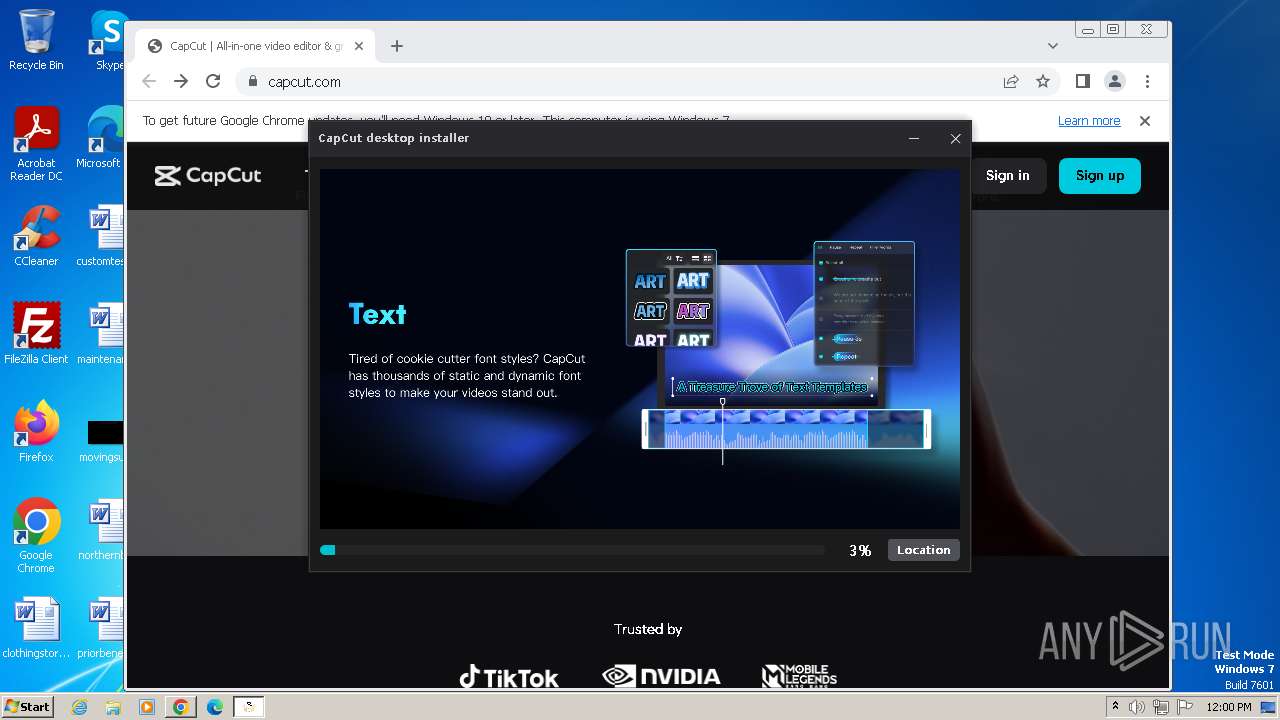
Task: Open Windows Media Player from taskbar
Action: click(147, 707)
